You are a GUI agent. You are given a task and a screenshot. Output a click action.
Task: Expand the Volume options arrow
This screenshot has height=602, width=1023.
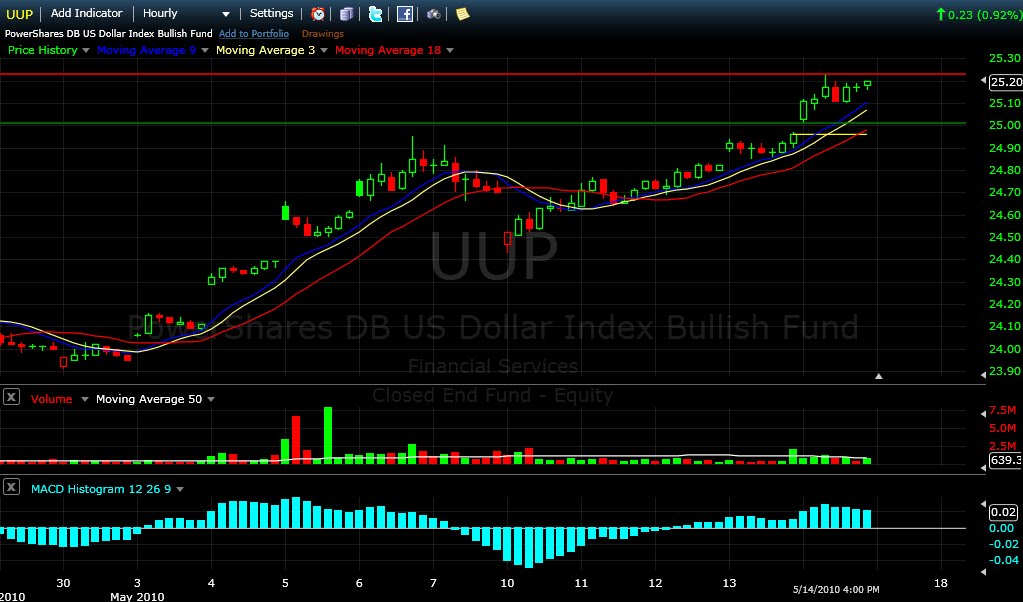pyautogui.click(x=84, y=399)
